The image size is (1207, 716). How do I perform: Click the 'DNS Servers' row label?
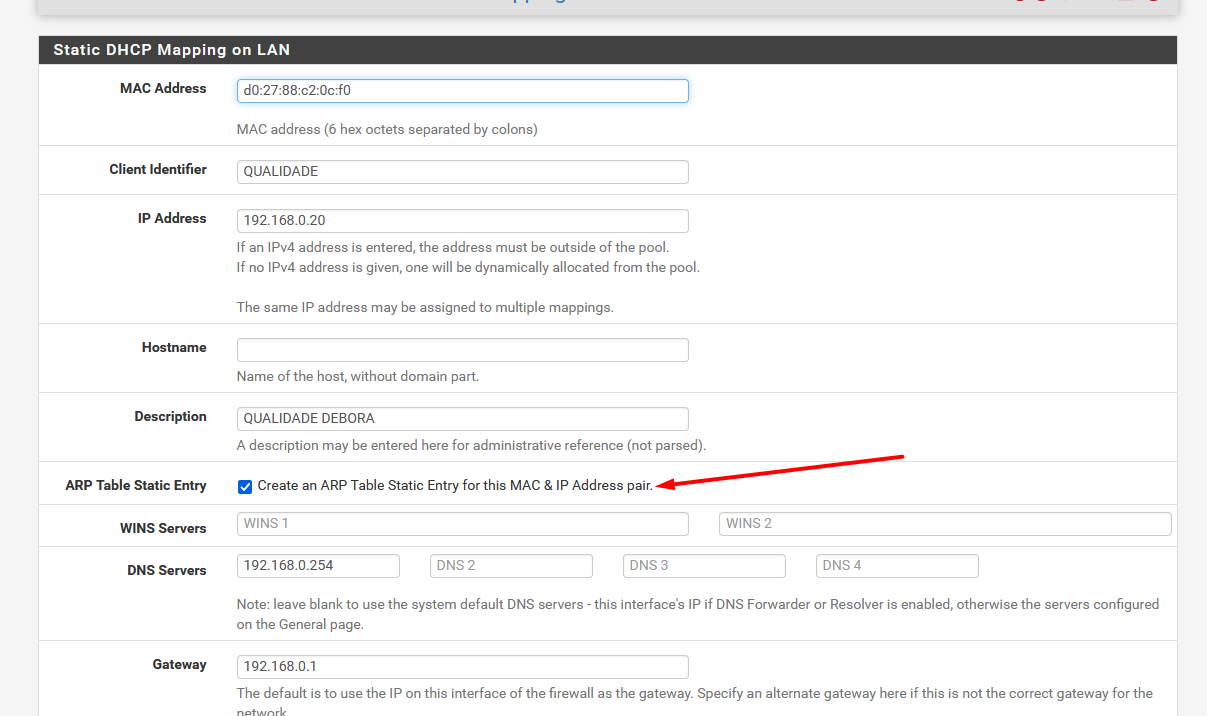click(x=166, y=571)
